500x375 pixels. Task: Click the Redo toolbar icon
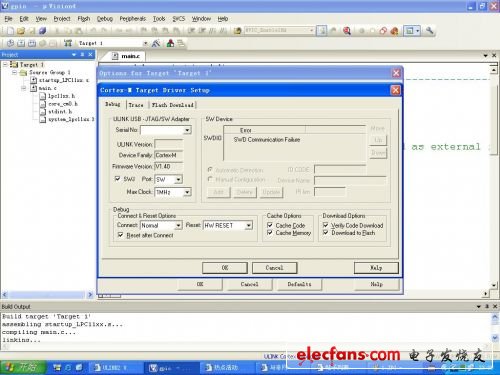(104, 31)
